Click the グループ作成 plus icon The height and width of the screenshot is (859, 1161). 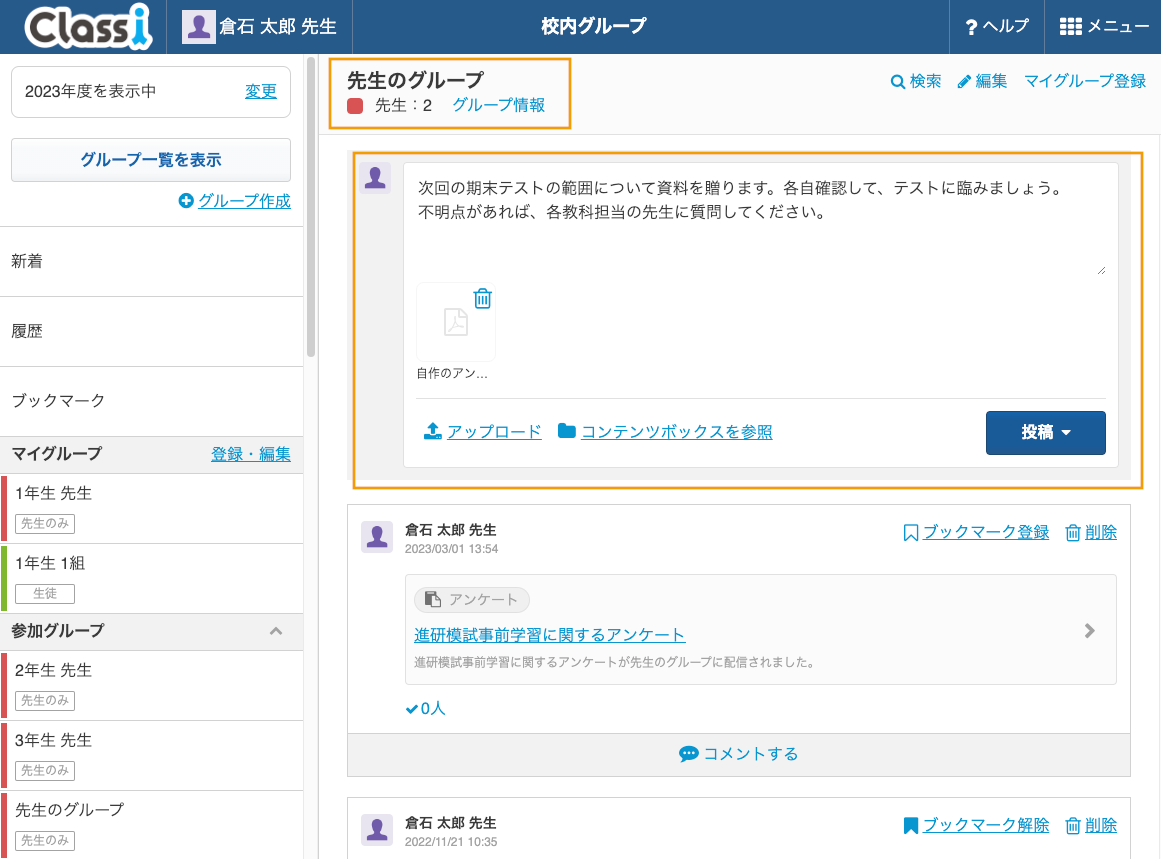pos(186,201)
